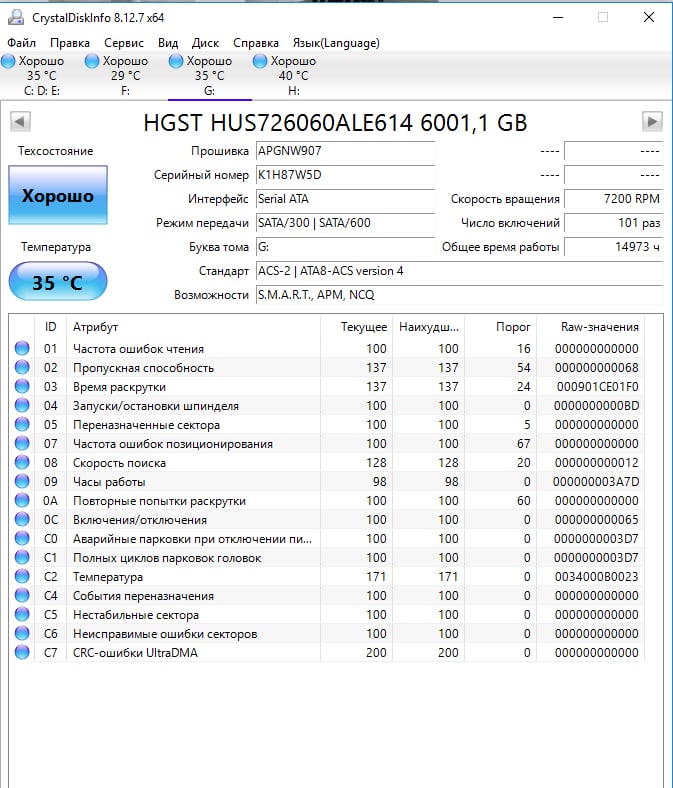Open the Файл menu
Screen dimensions: 673x788
coord(22,43)
